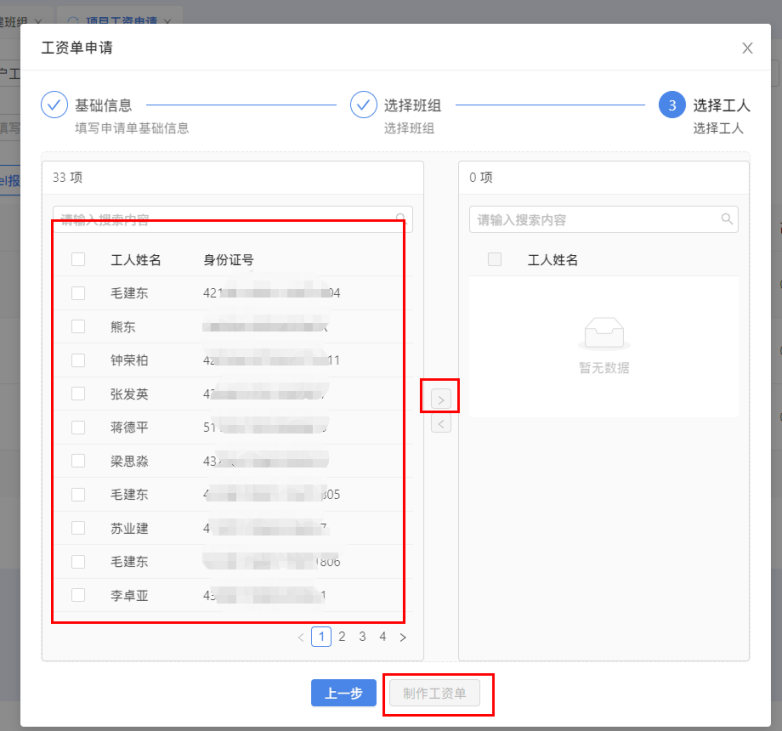The width and height of the screenshot is (782, 731).
Task: Select worker 钟荣柏 checkbox
Action: click(x=78, y=360)
